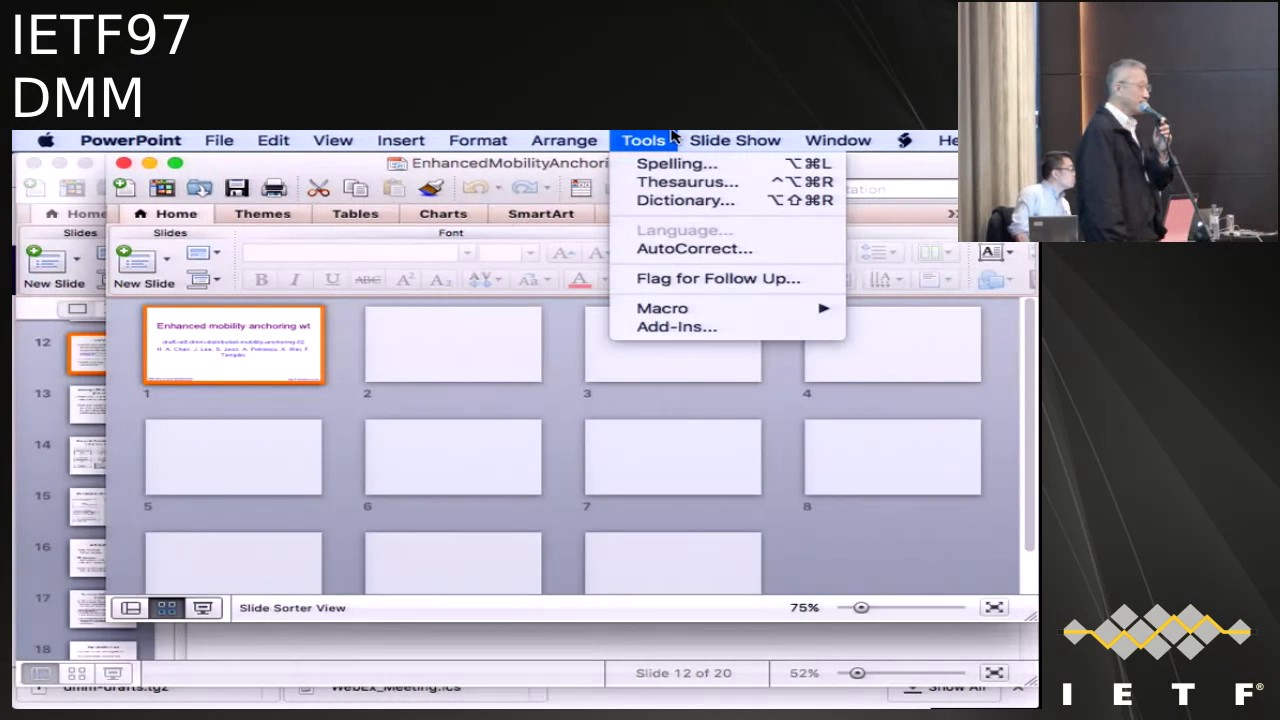The height and width of the screenshot is (720, 1280).
Task: Click New Slide icon in front window
Action: 136,260
